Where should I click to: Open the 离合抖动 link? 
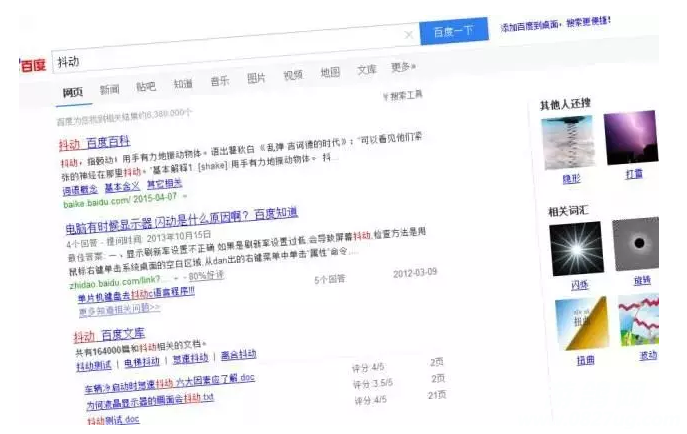point(238,354)
